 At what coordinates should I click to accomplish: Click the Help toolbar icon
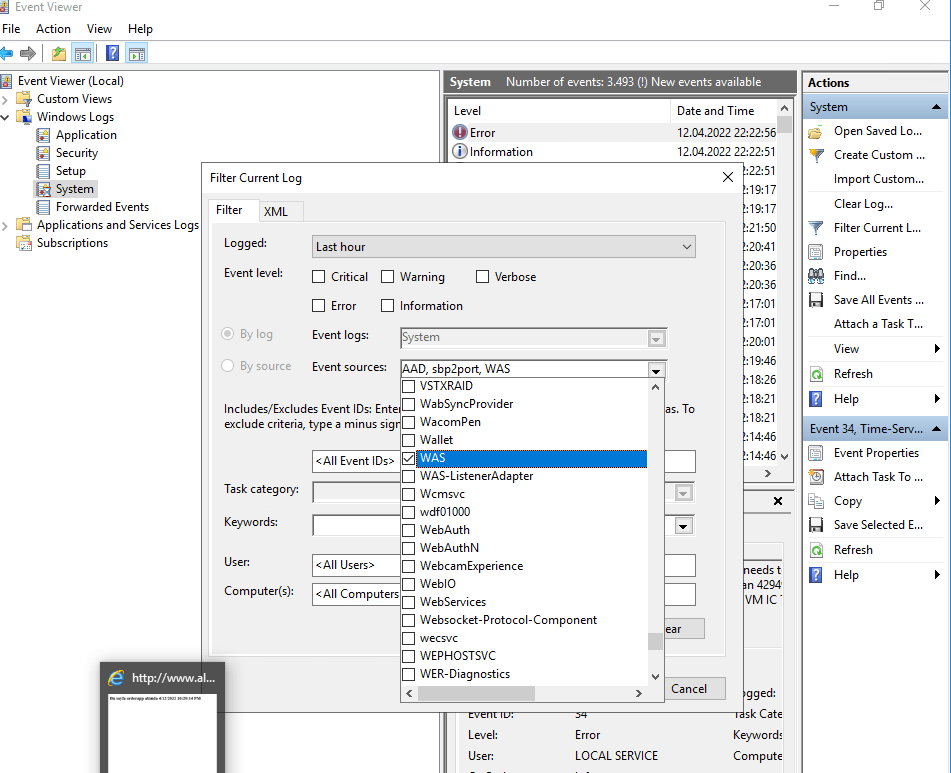click(x=113, y=54)
